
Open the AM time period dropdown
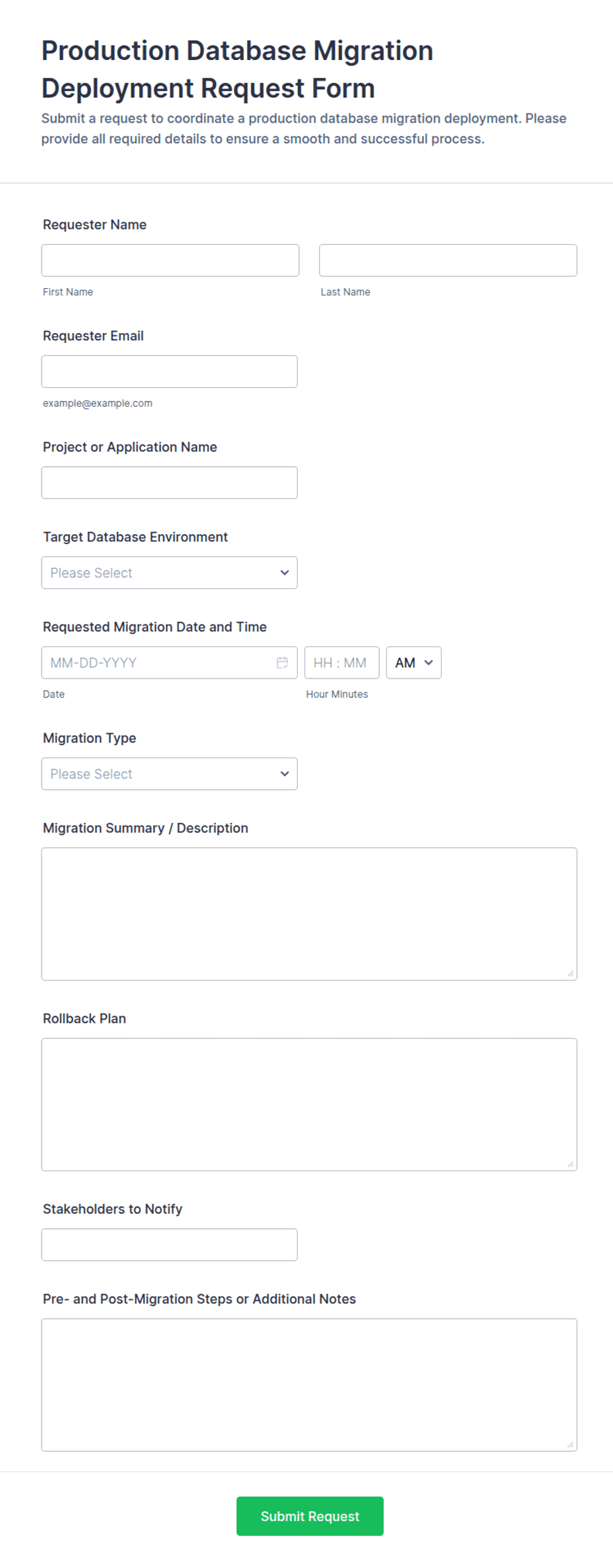coord(413,663)
